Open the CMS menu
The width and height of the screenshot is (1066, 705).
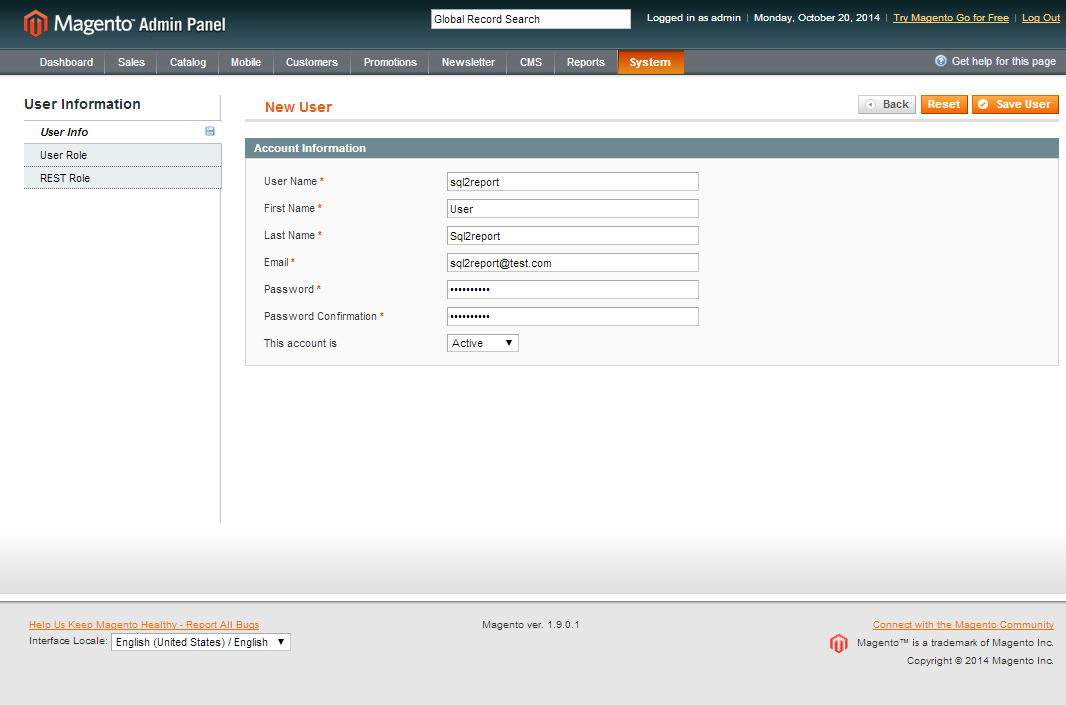(531, 62)
